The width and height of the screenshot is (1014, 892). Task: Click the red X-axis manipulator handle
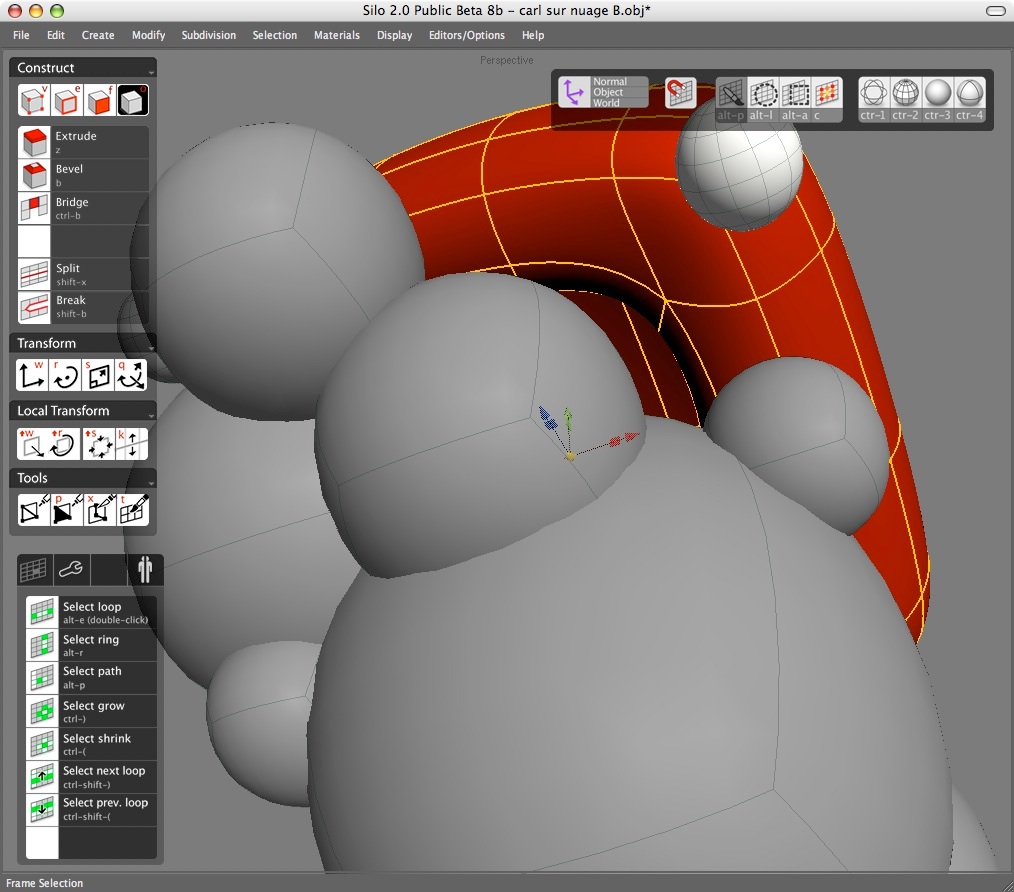[x=623, y=438]
